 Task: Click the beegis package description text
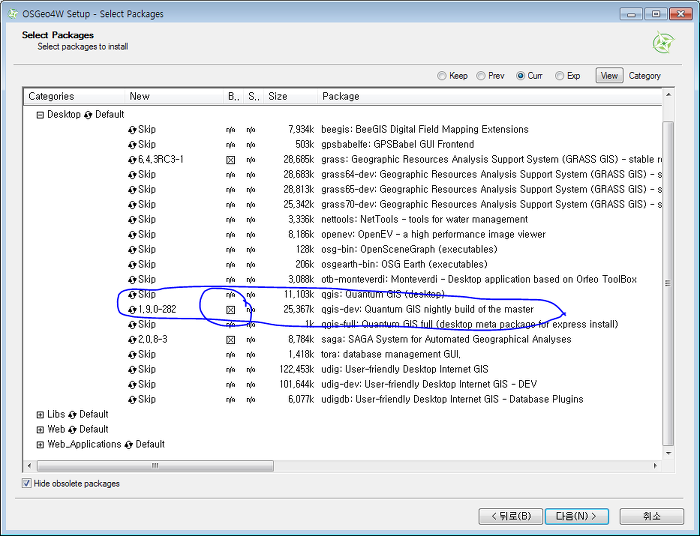[x=425, y=129]
